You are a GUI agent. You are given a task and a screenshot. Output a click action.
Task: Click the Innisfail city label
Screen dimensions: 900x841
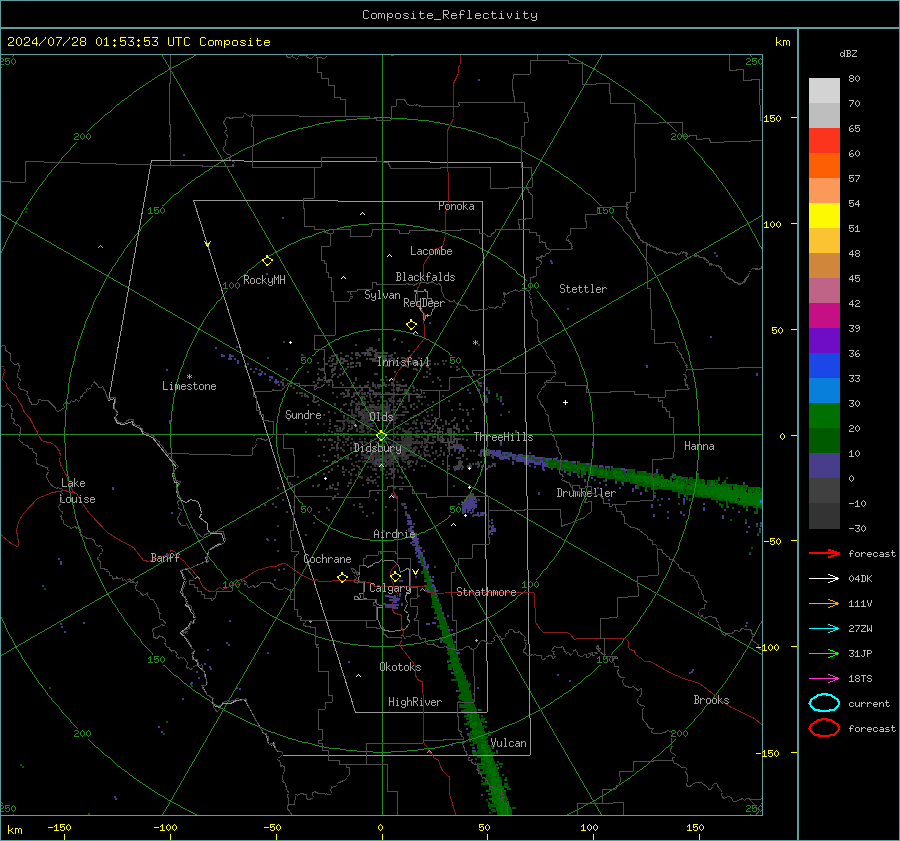[x=404, y=362]
